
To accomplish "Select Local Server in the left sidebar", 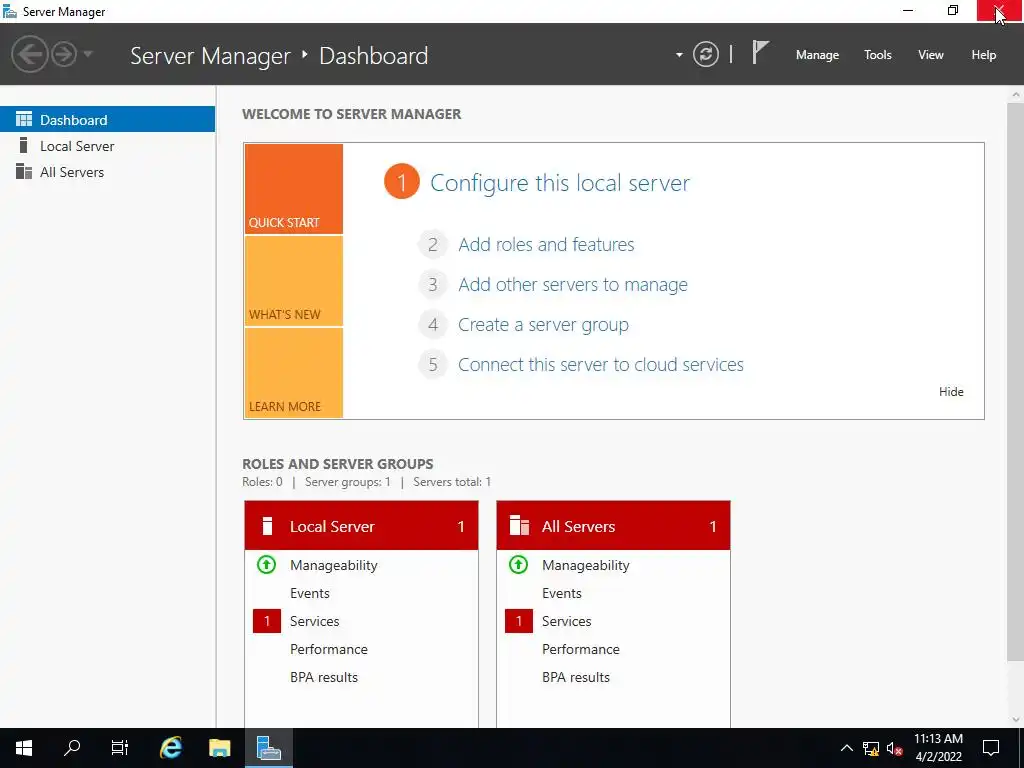I will tap(107, 146).
